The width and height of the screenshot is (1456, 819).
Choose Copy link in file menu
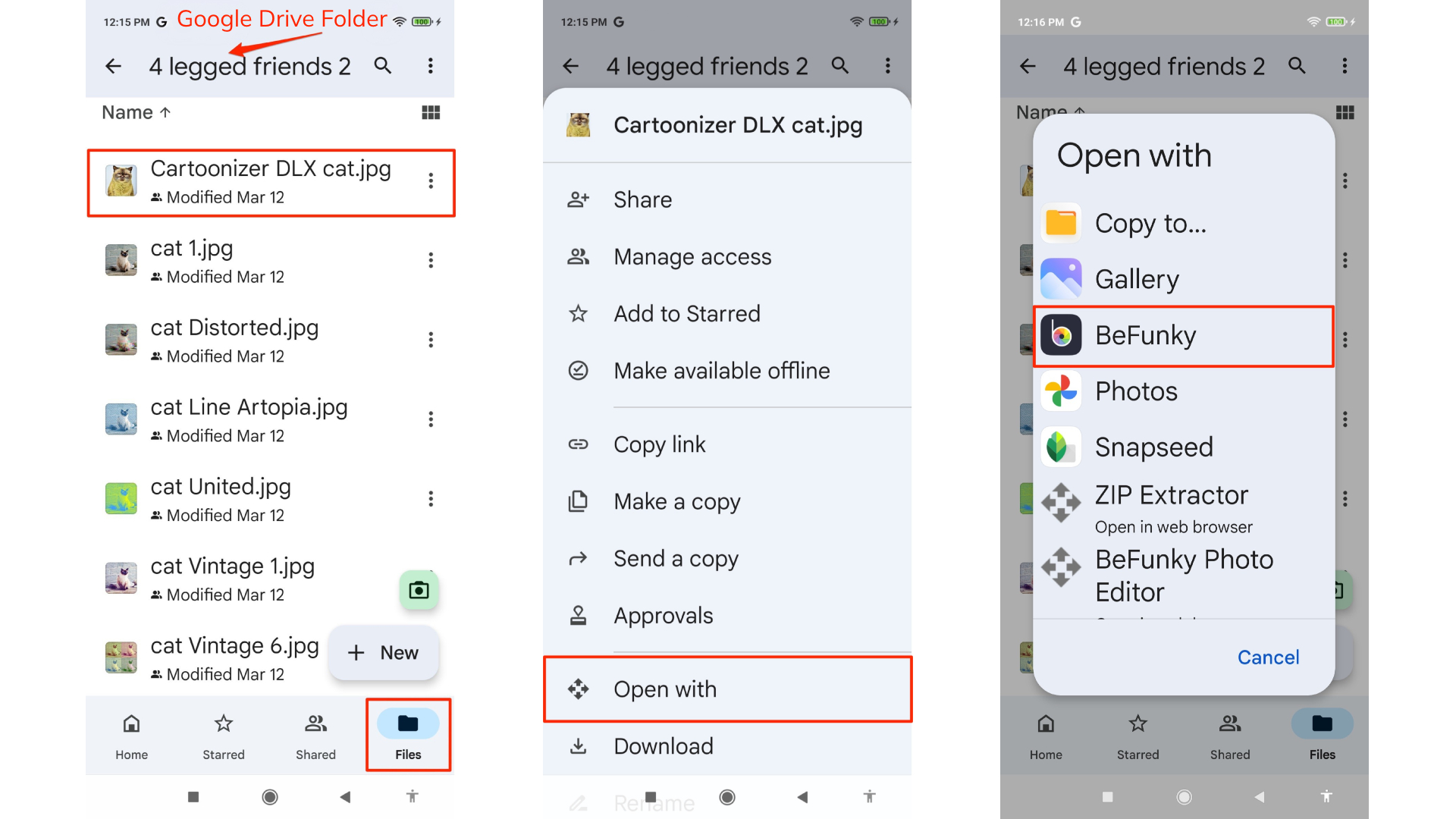(659, 444)
